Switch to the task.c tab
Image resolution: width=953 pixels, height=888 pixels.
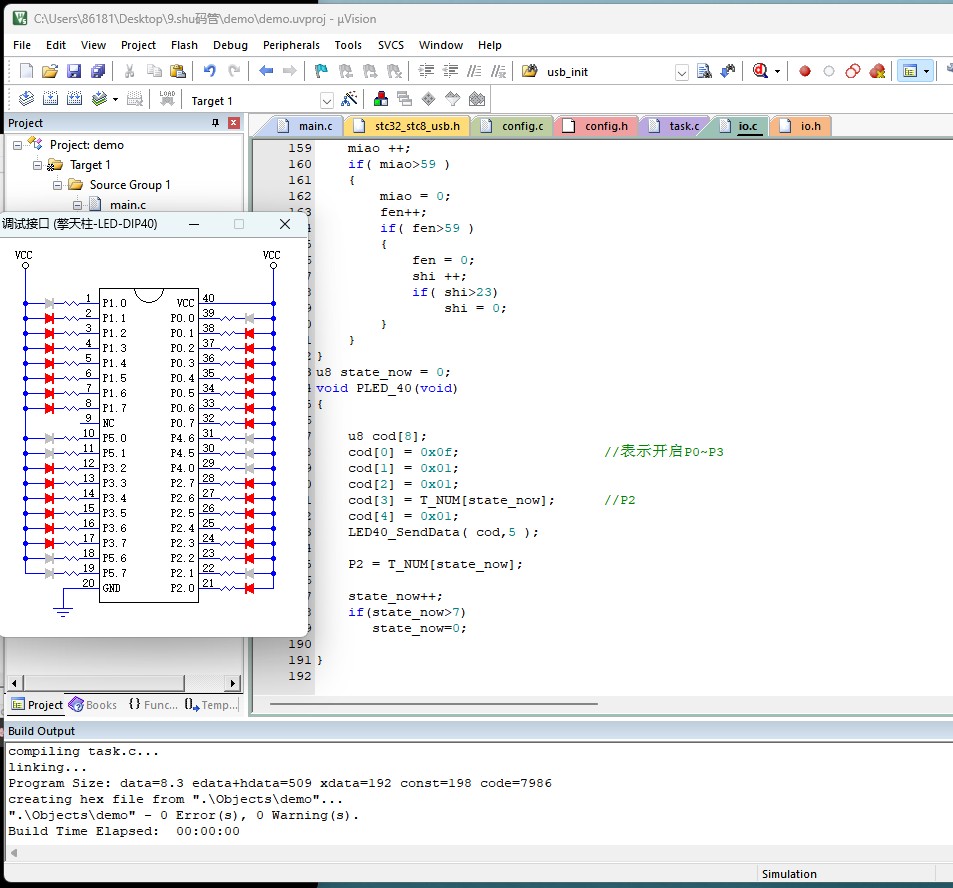(x=675, y=126)
